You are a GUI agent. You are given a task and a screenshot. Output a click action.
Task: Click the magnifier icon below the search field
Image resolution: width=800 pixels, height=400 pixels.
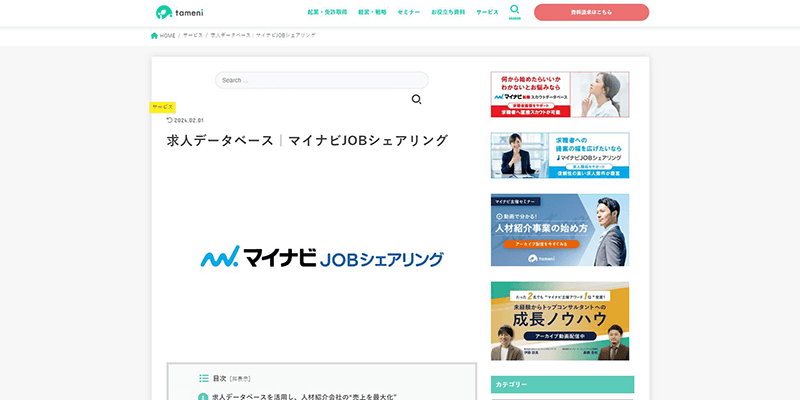(416, 99)
